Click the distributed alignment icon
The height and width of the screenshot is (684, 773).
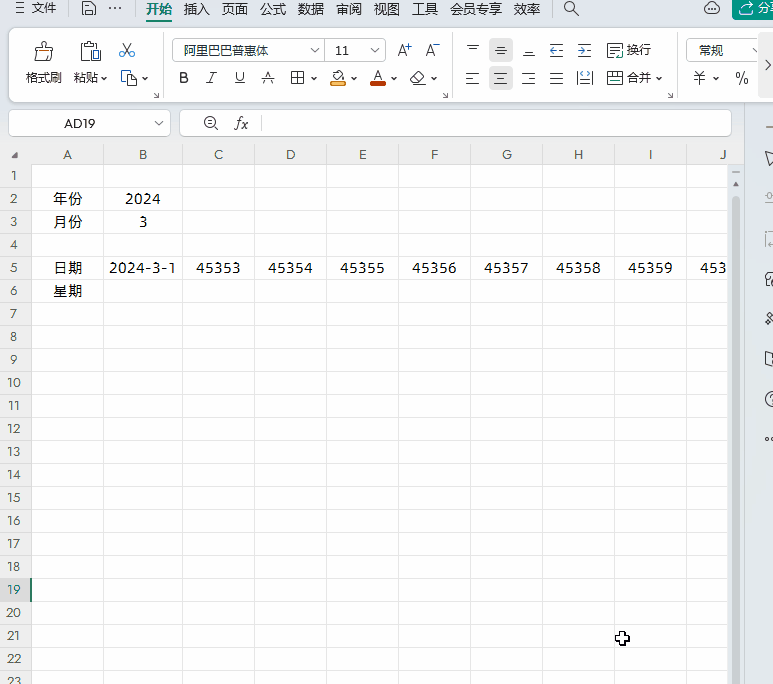pos(585,78)
